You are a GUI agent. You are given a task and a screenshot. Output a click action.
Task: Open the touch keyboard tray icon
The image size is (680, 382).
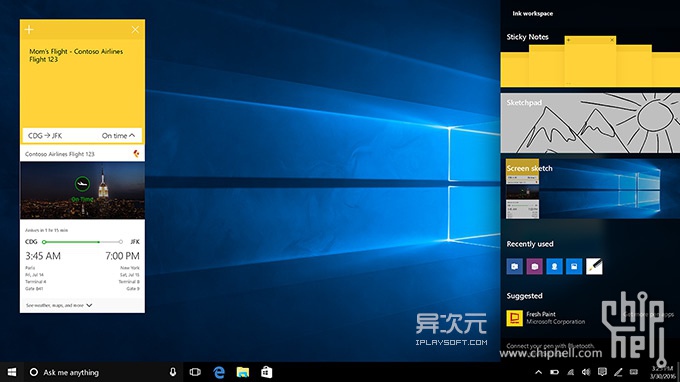[634, 372]
